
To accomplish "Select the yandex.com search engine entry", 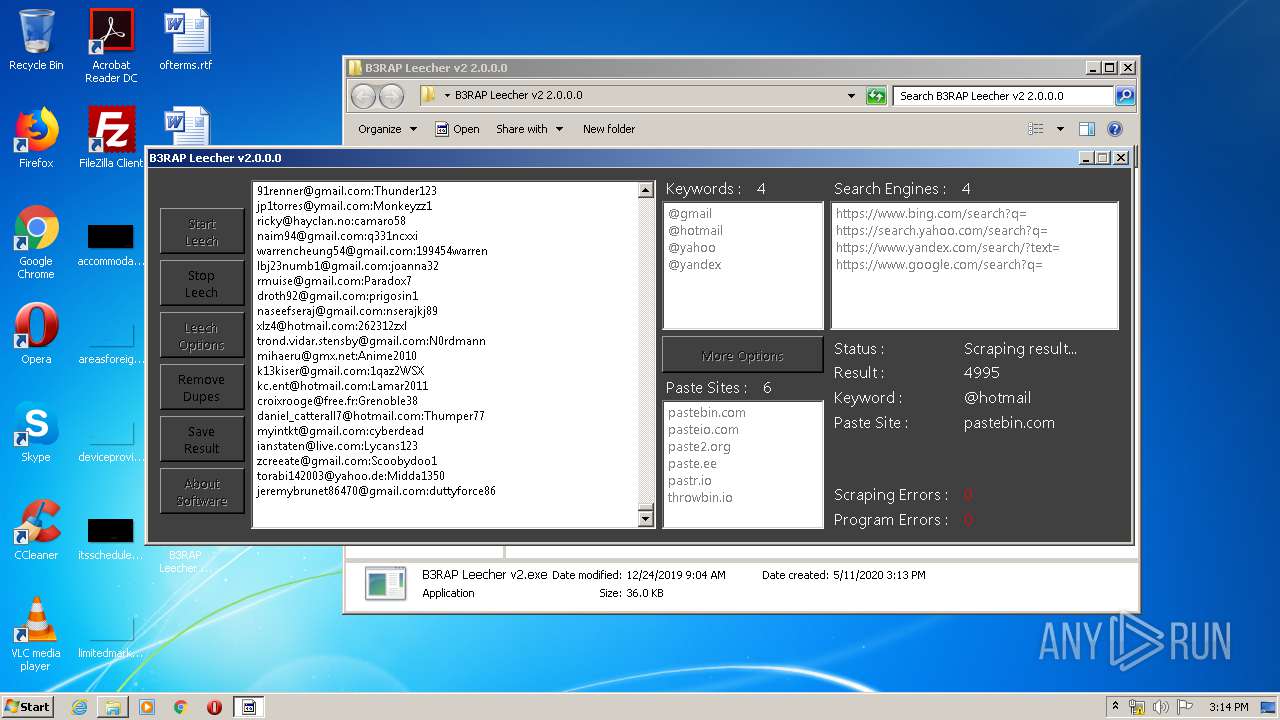I will point(947,247).
